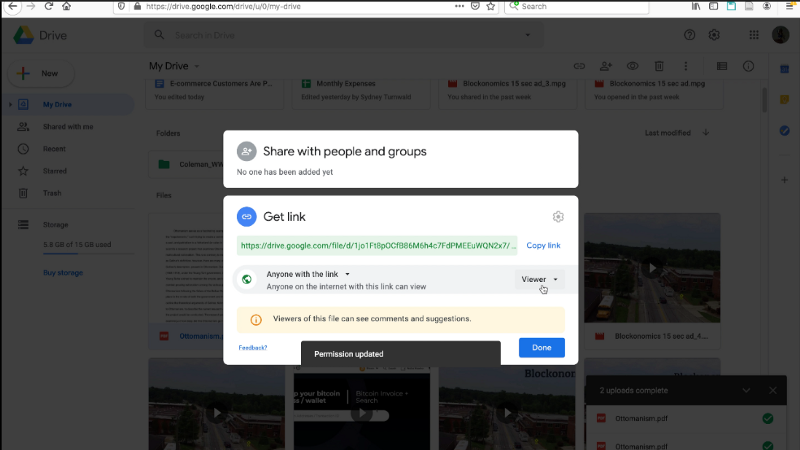Open search options arrow in Drive search
Screen dimensions: 800x450
coord(528,35)
